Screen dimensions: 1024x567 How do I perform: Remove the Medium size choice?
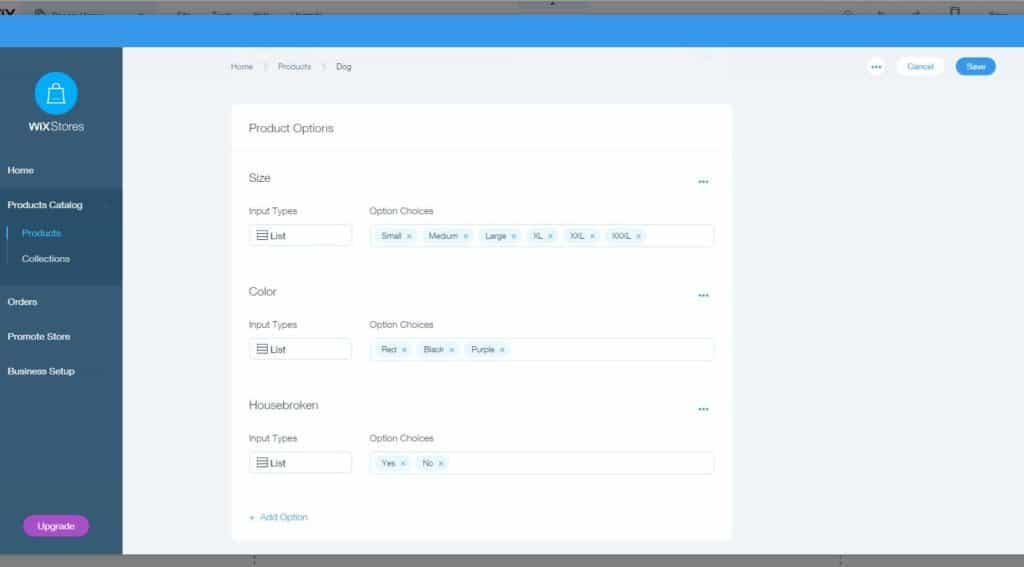[x=466, y=236]
